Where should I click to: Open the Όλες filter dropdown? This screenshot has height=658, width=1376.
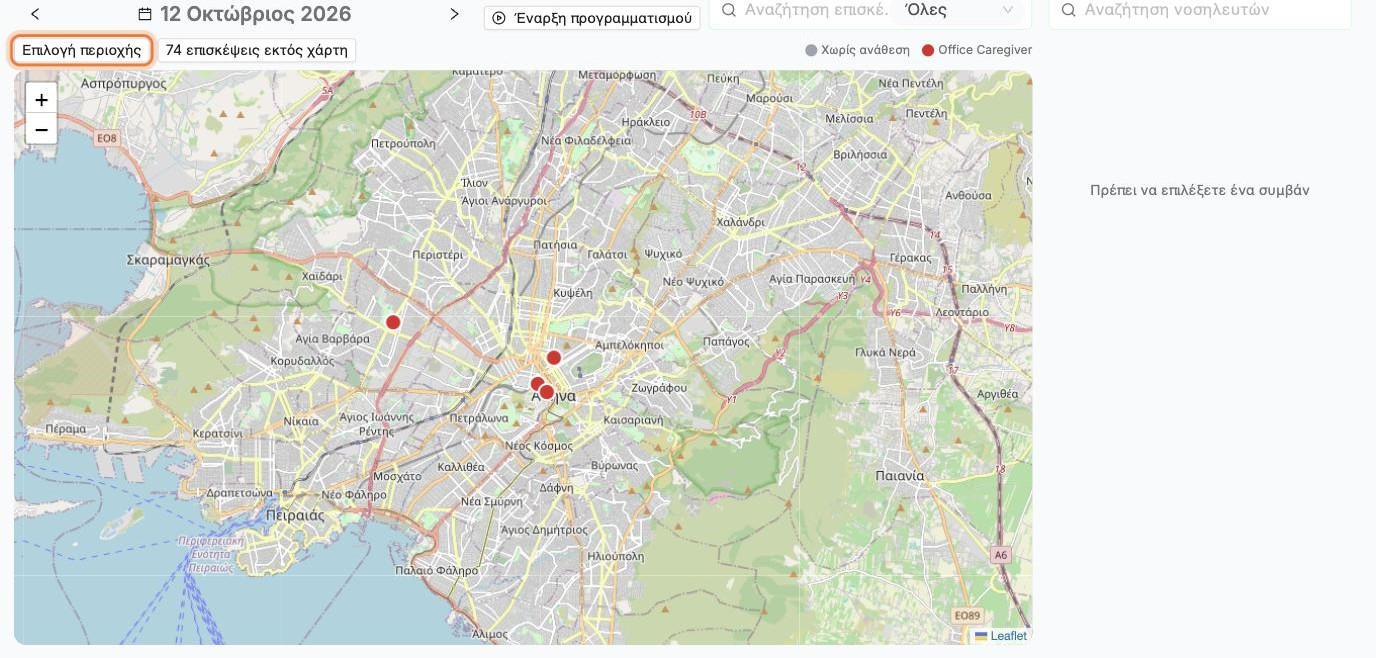pyautogui.click(x=960, y=10)
